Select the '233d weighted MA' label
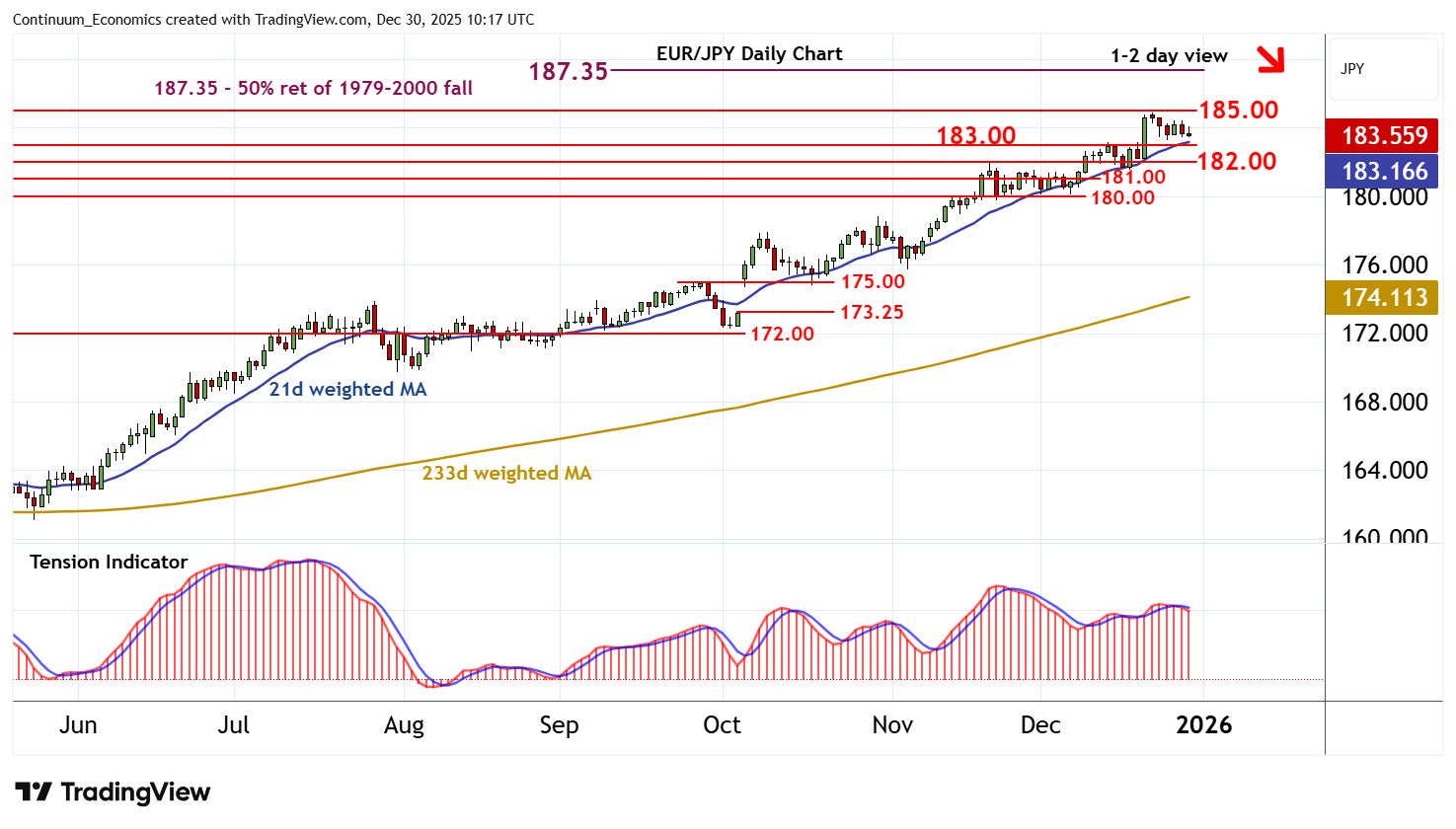Image resolution: width=1456 pixels, height=829 pixels. click(506, 474)
